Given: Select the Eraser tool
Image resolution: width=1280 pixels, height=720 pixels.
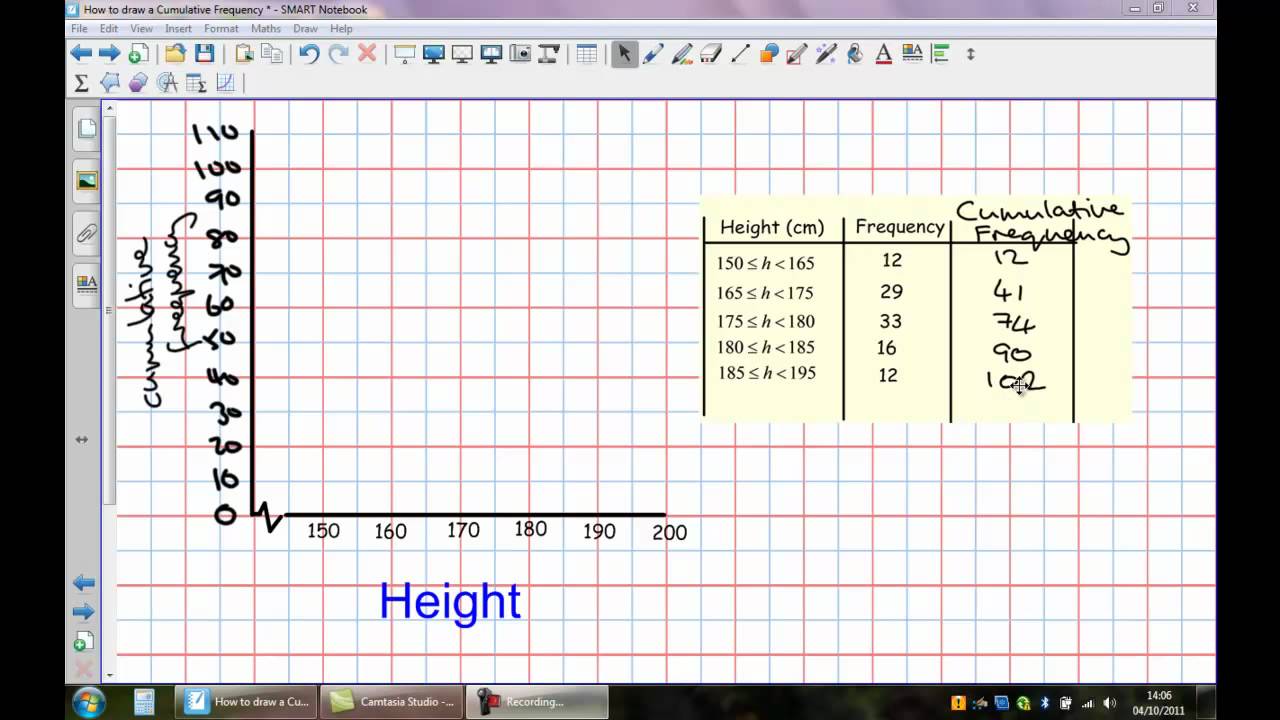Looking at the screenshot, I should (x=711, y=54).
